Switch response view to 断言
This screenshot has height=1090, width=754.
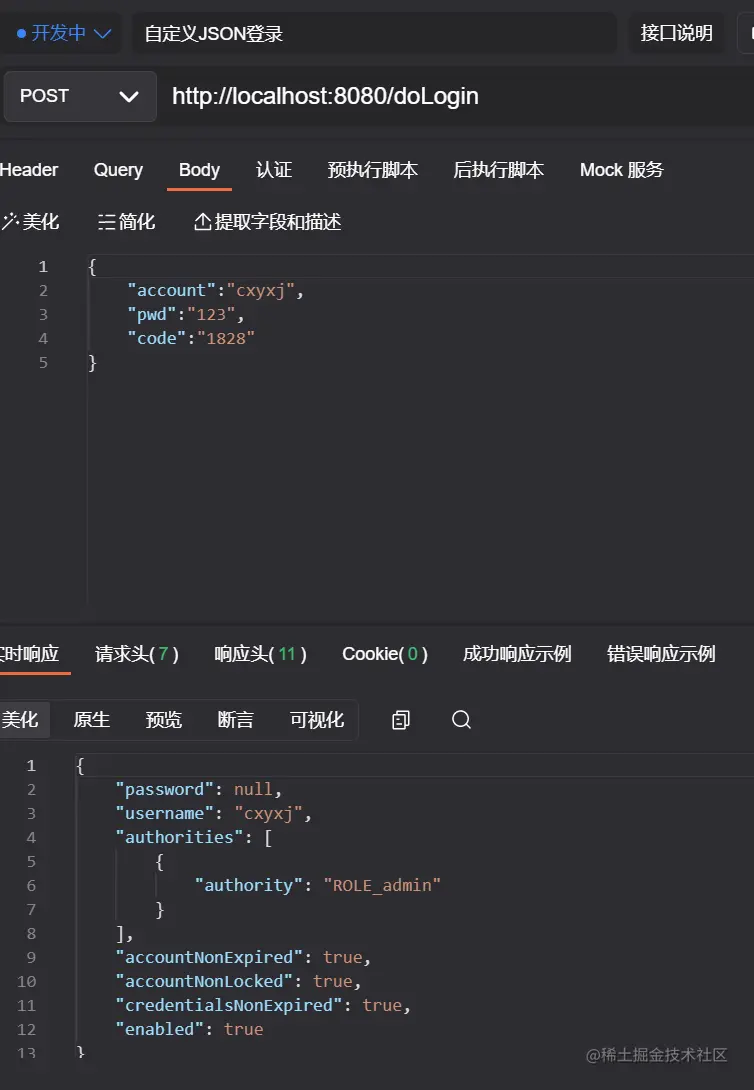tap(236, 719)
